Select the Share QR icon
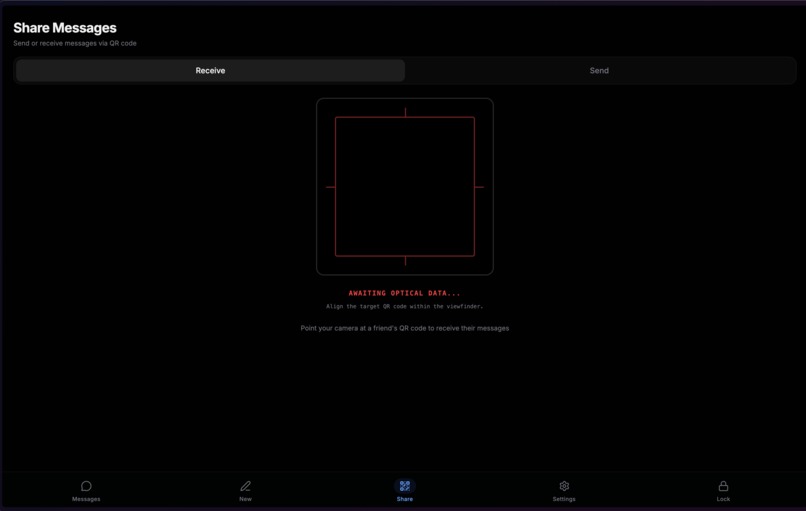 tap(405, 486)
